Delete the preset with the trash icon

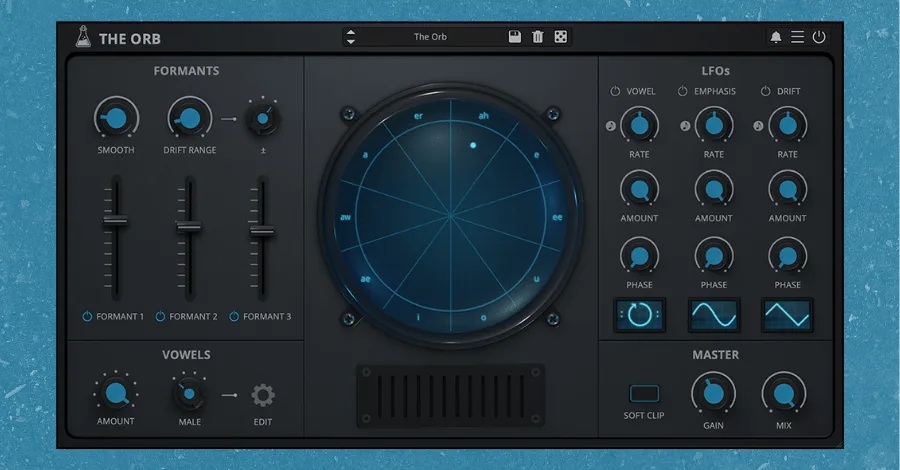538,37
